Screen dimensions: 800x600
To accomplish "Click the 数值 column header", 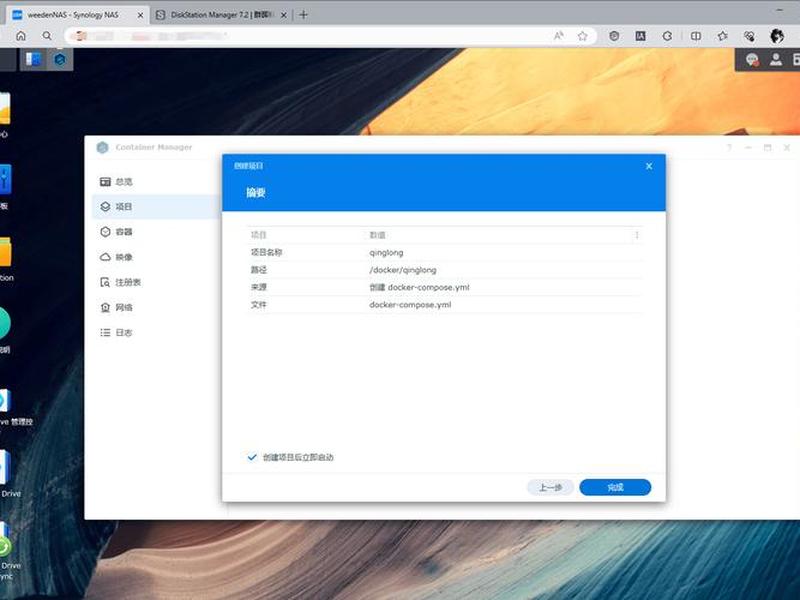I will [x=378, y=235].
